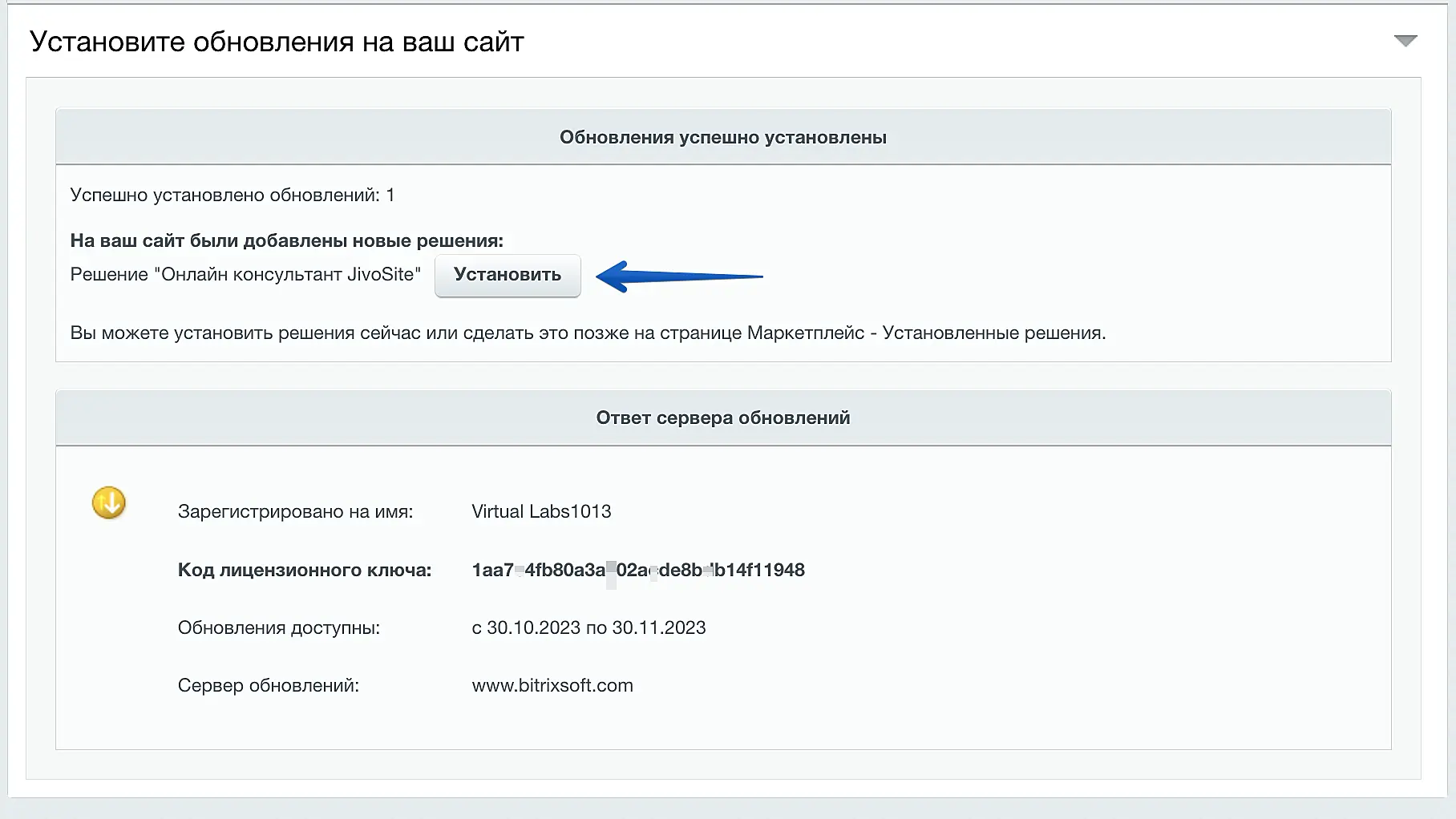Click the Успешно установлено обновлений: 1 text
This screenshot has height=819, width=1456.
pos(232,195)
